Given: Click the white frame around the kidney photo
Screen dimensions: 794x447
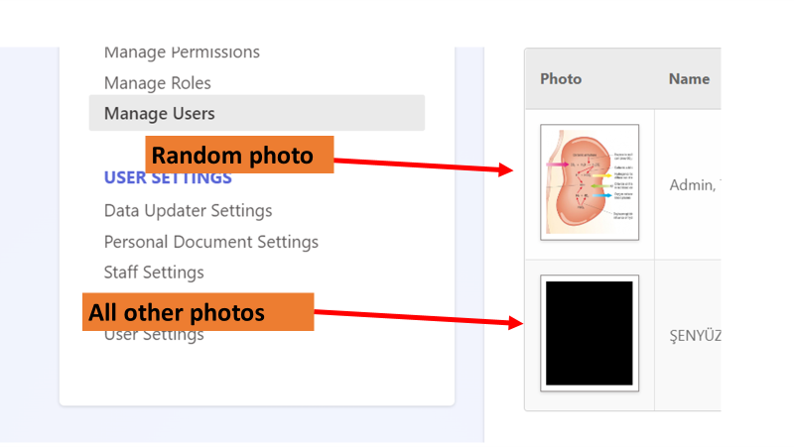Looking at the screenshot, I should pos(589,127).
